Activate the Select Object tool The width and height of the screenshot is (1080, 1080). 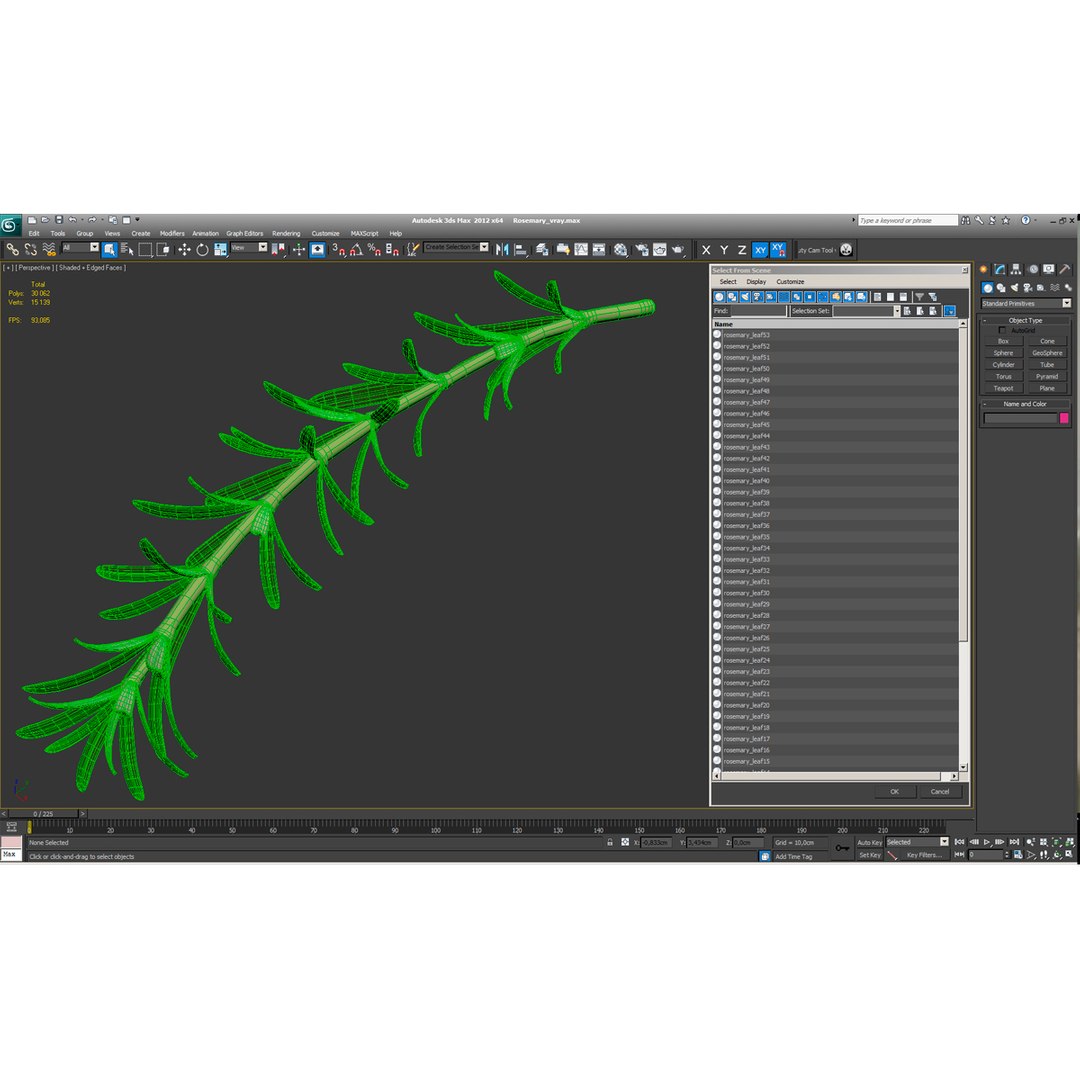pos(110,249)
